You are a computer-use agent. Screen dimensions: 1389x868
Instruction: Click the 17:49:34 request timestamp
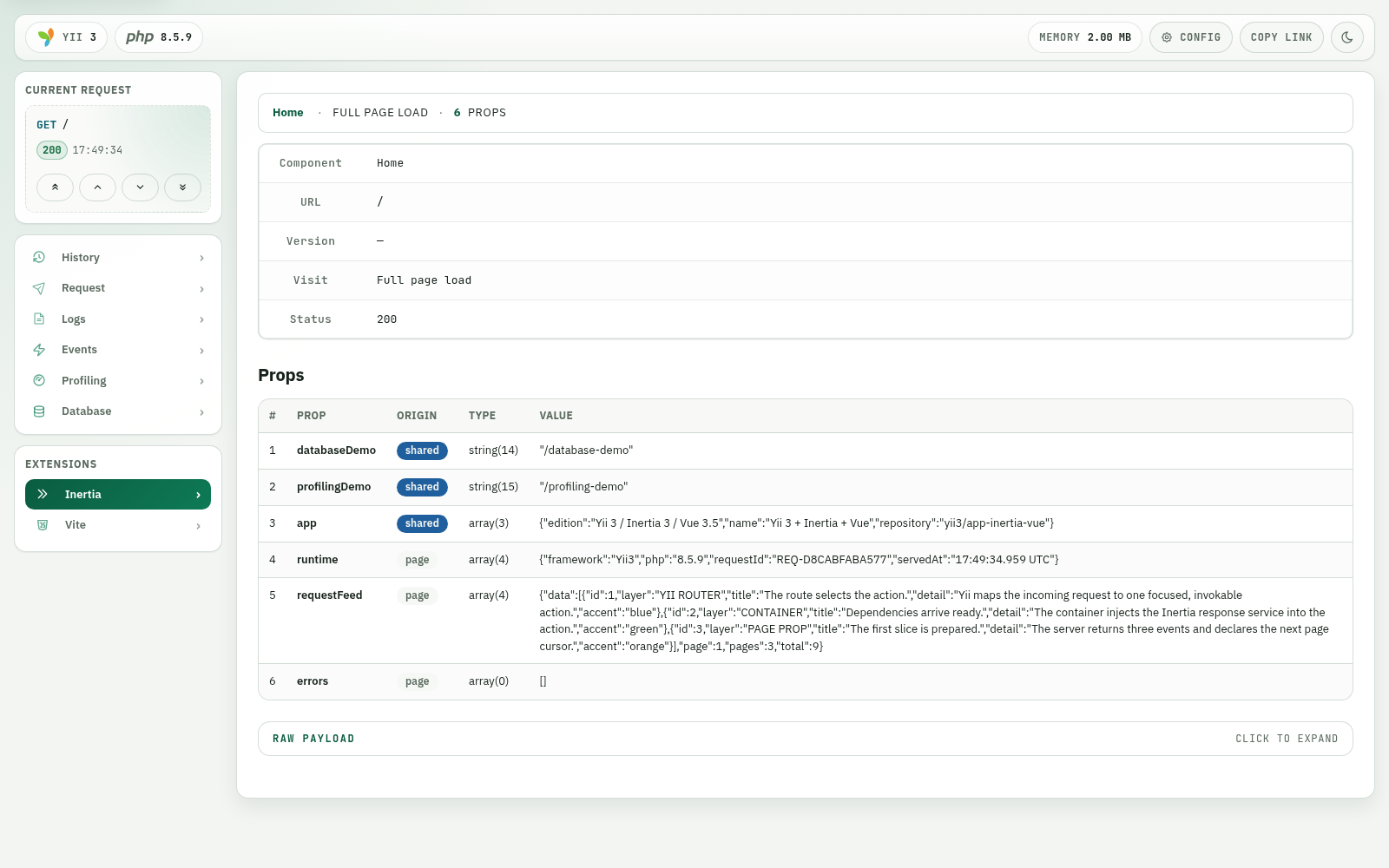pyautogui.click(x=97, y=150)
